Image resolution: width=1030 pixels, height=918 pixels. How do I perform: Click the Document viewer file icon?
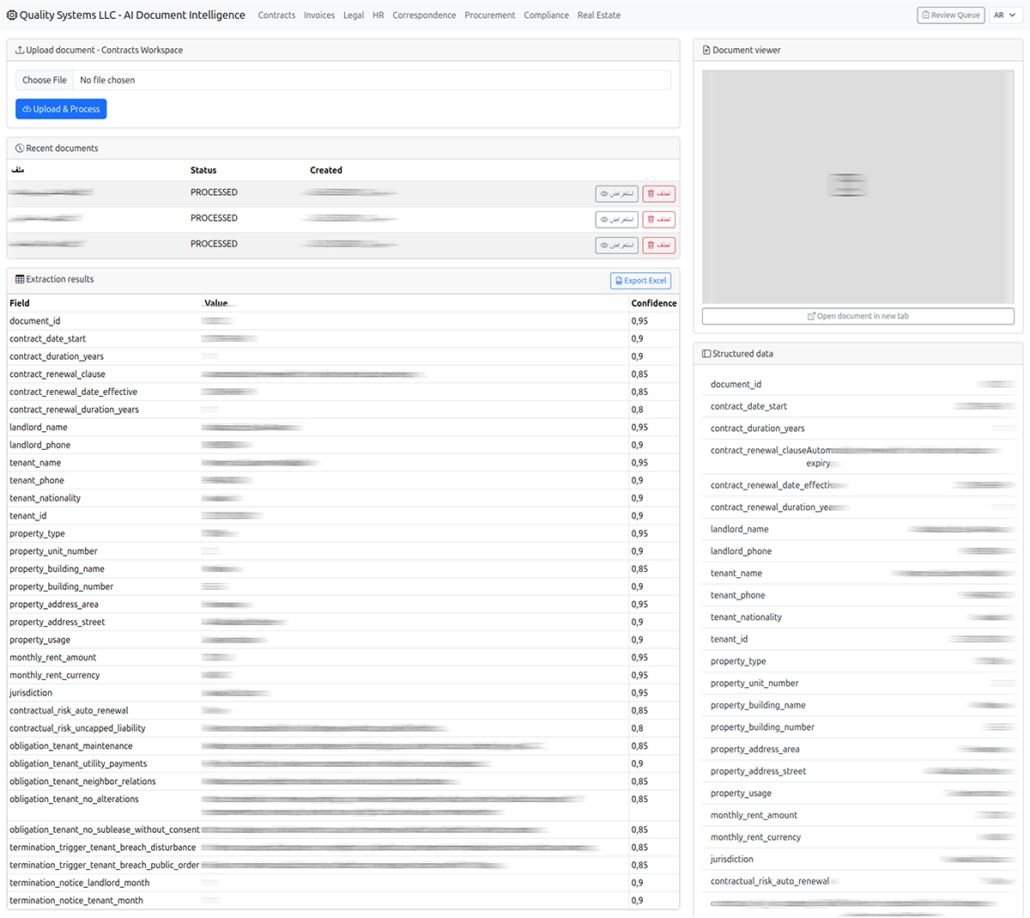(x=707, y=50)
